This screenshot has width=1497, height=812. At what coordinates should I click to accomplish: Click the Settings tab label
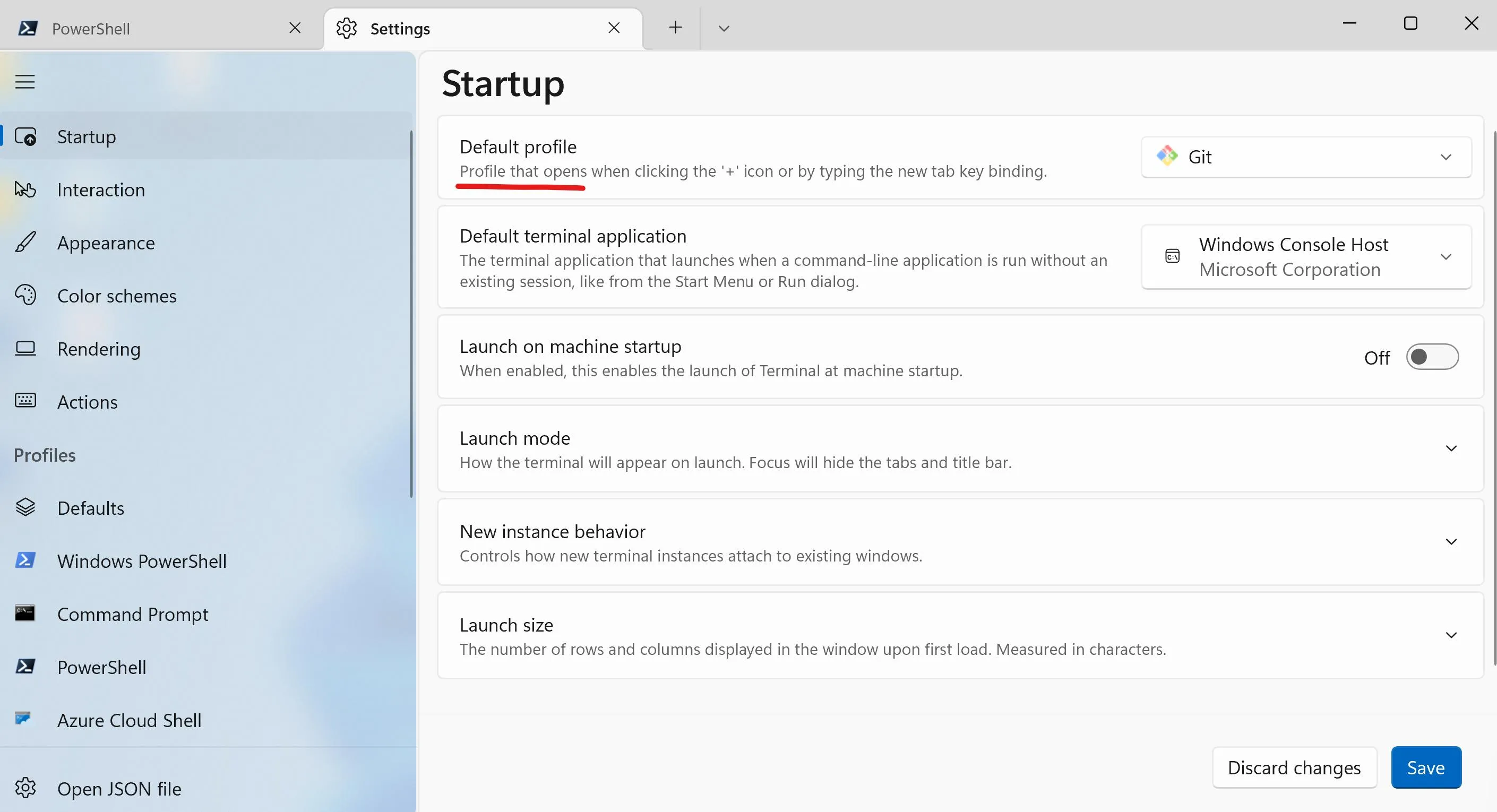point(401,28)
